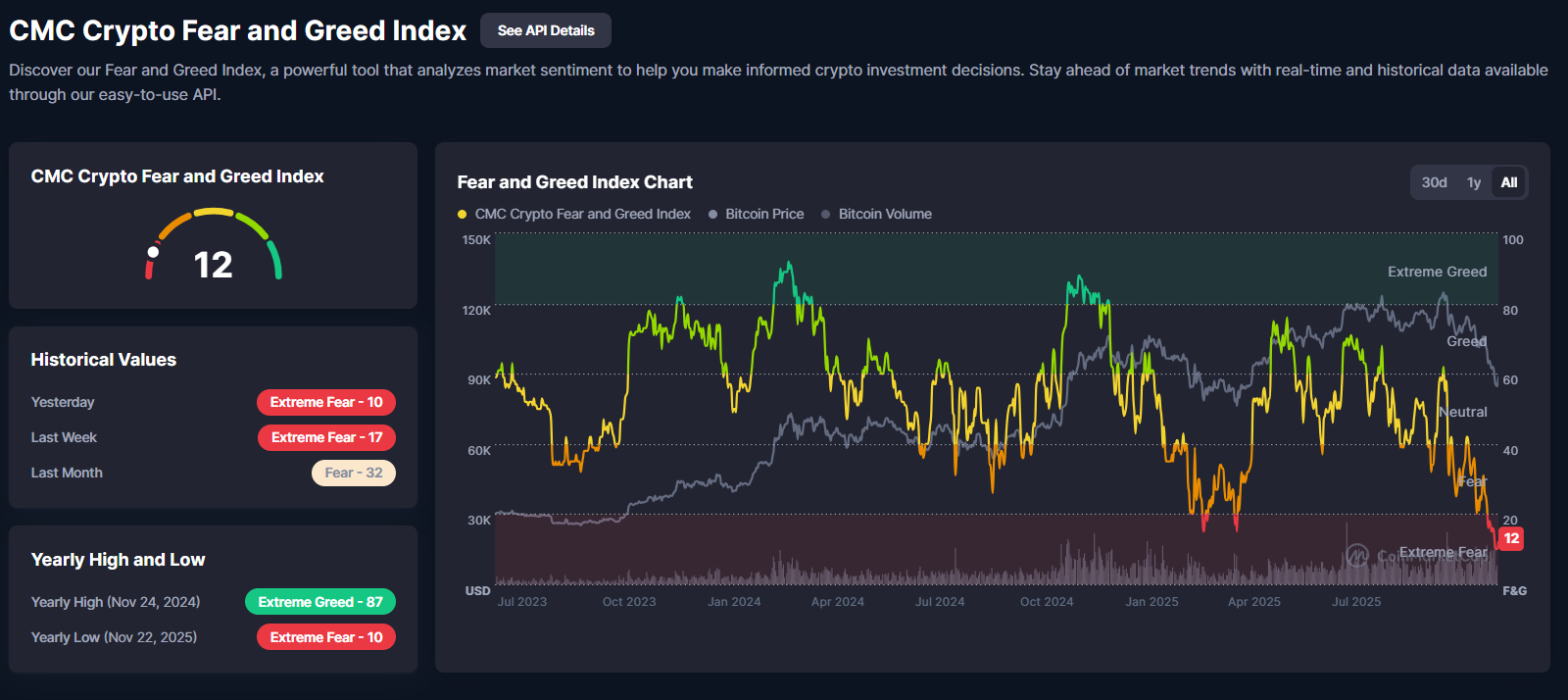Image resolution: width=1568 pixels, height=700 pixels.
Task: Select the 1y time range tab
Action: 1474,182
